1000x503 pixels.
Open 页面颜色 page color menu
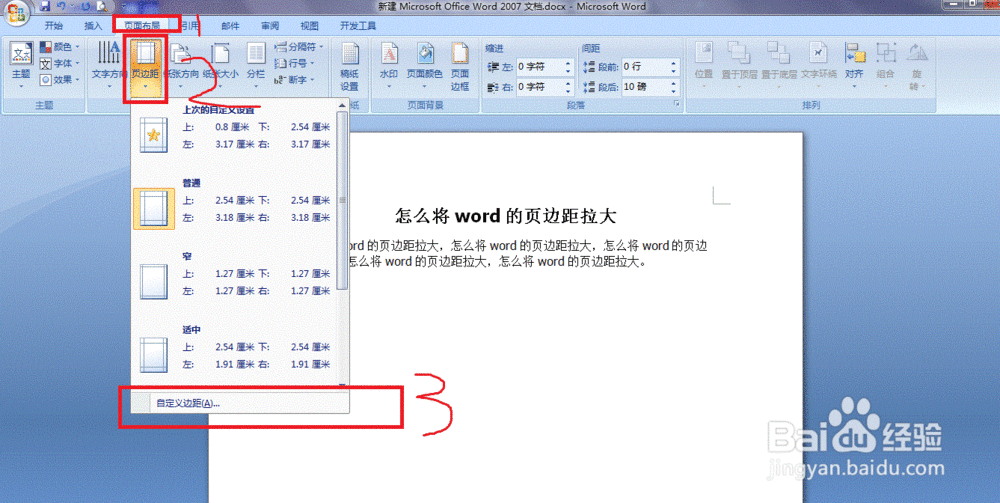coord(425,65)
